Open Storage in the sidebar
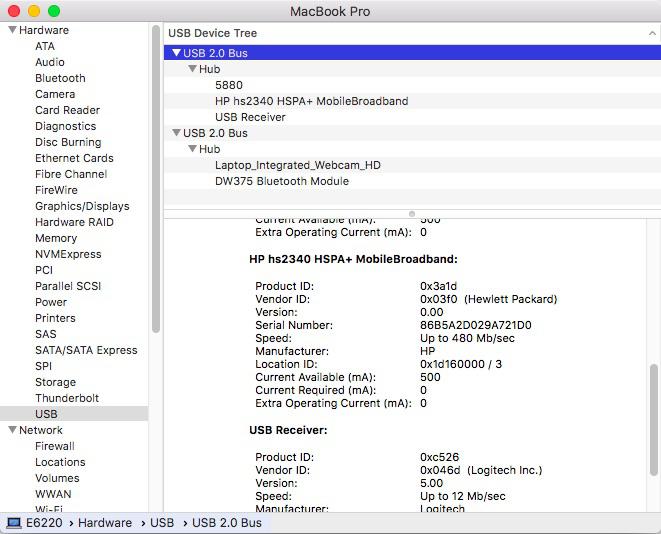Viewport: 661px width, 534px height. pyautogui.click(x=56, y=382)
